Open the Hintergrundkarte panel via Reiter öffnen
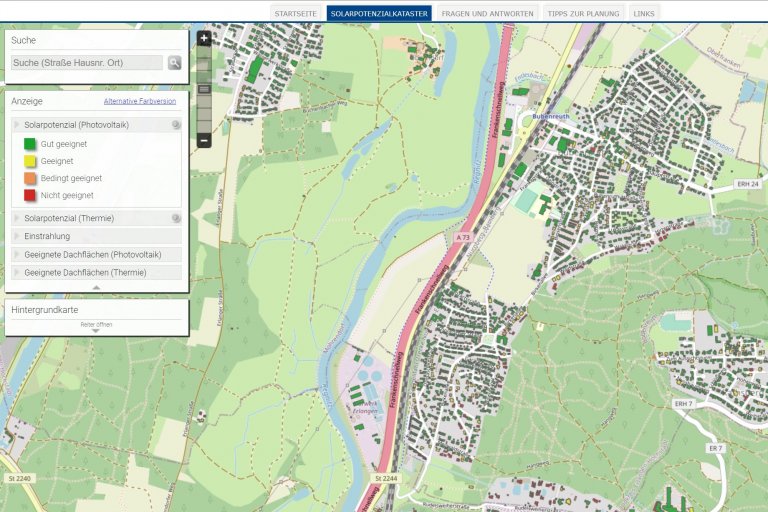The width and height of the screenshot is (768, 512). [96, 326]
